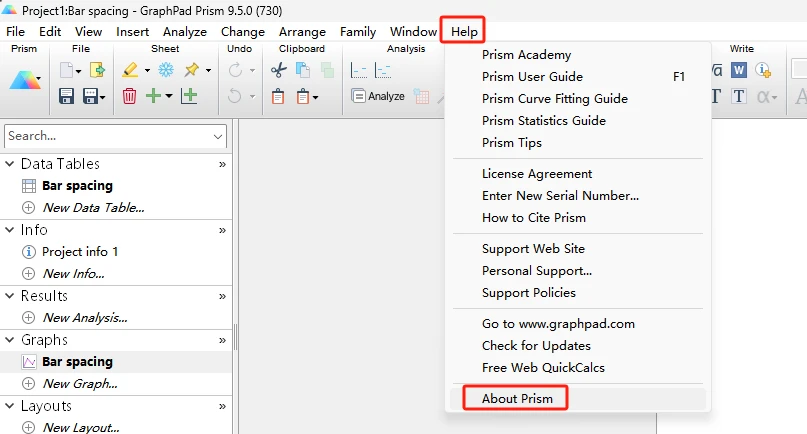The image size is (807, 434).
Task: Click the plus icon beside New Analysis
Action: [x=29, y=318]
